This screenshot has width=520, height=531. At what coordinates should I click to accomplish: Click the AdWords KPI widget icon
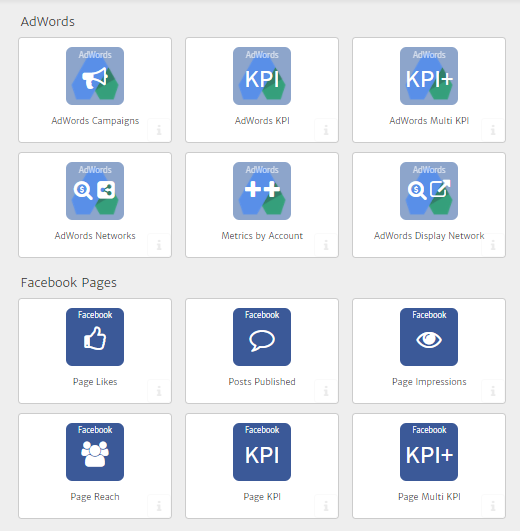click(x=262, y=76)
